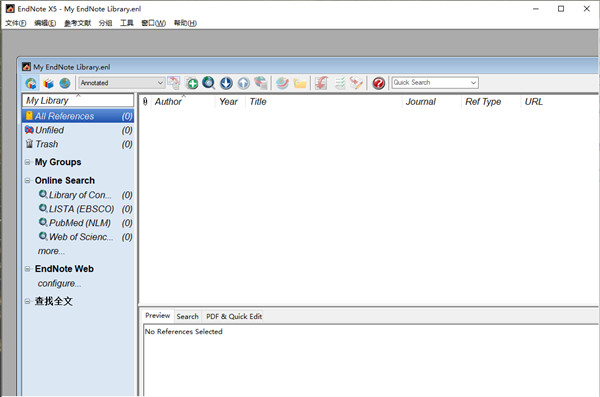Image resolution: width=600 pixels, height=397 pixels.
Task: Click the red Help question mark icon
Action: 378,83
